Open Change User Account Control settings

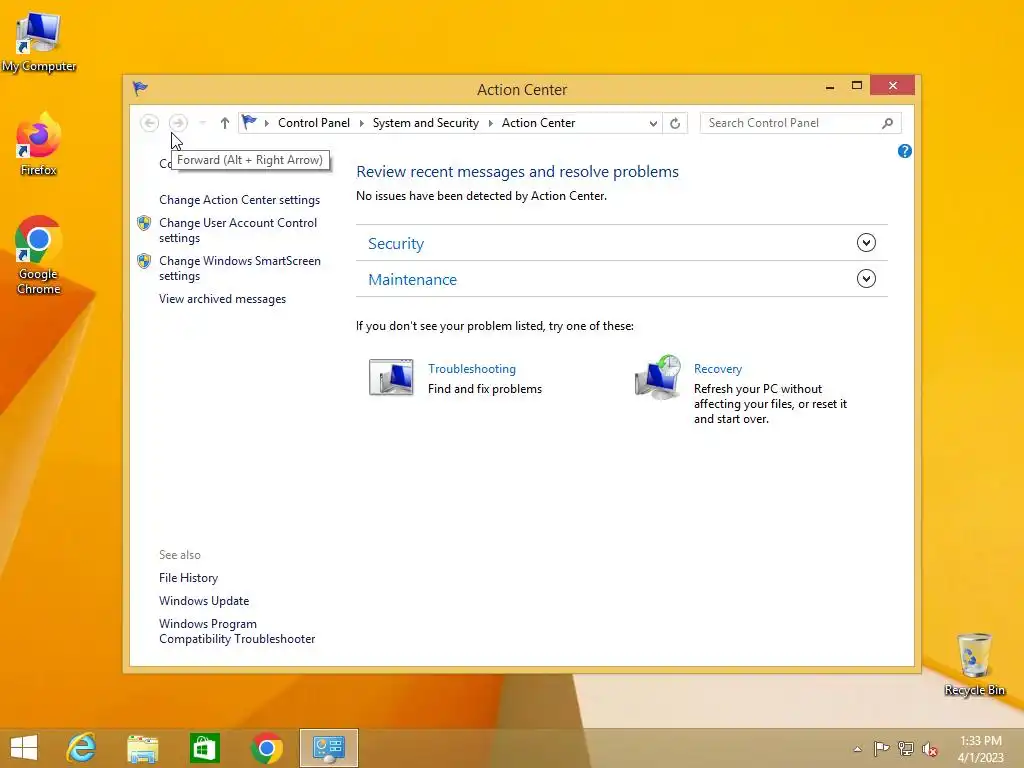[238, 230]
